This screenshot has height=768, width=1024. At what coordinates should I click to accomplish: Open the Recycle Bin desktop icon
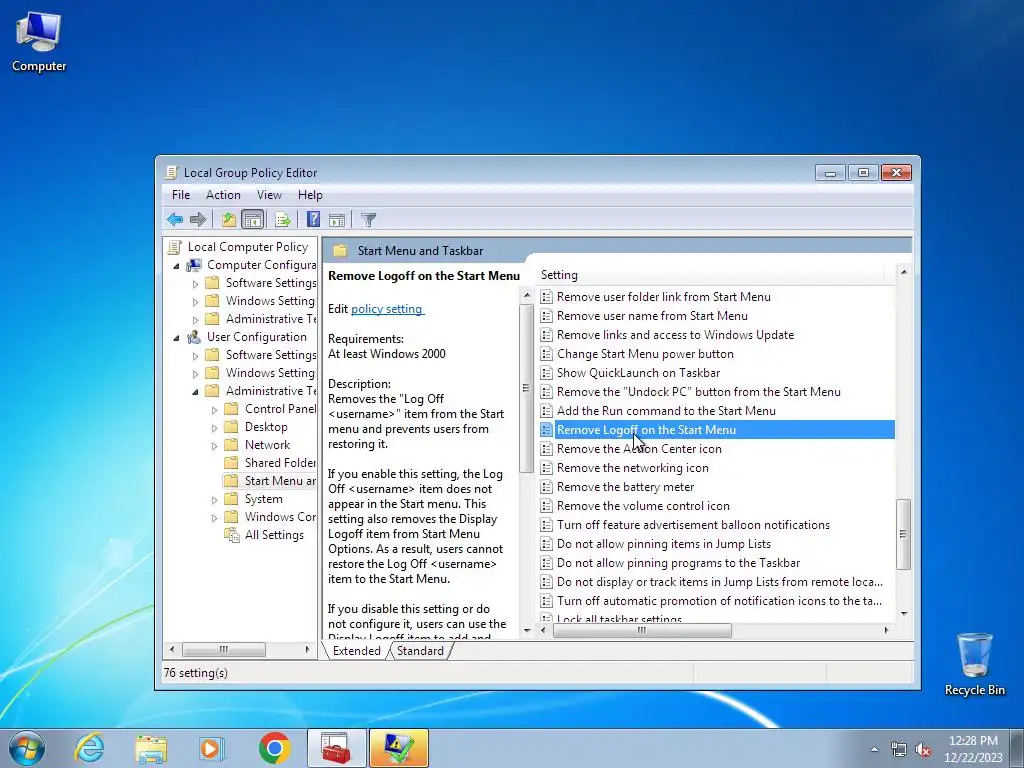pos(974,664)
